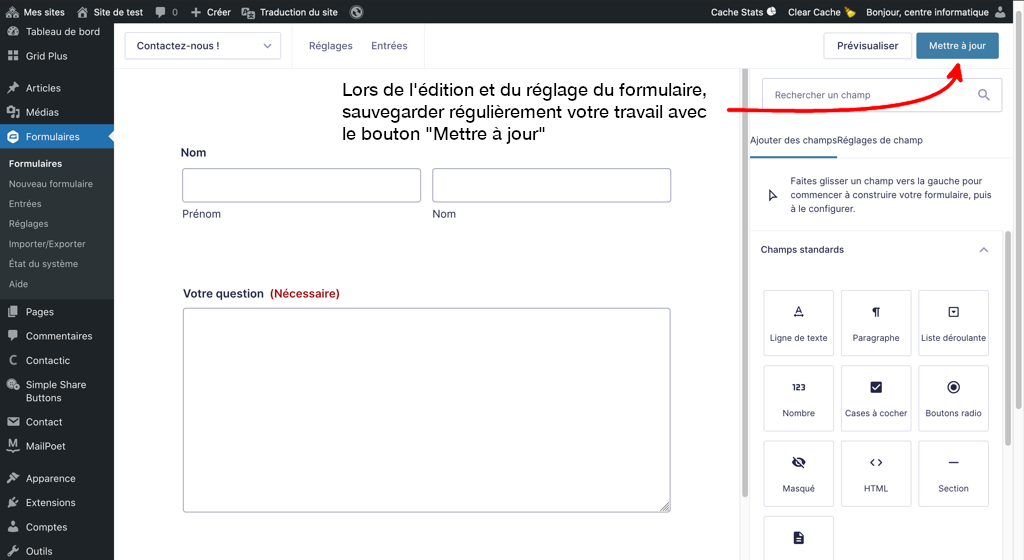Add an HTML field
The height and width of the screenshot is (560, 1024).
click(x=875, y=474)
